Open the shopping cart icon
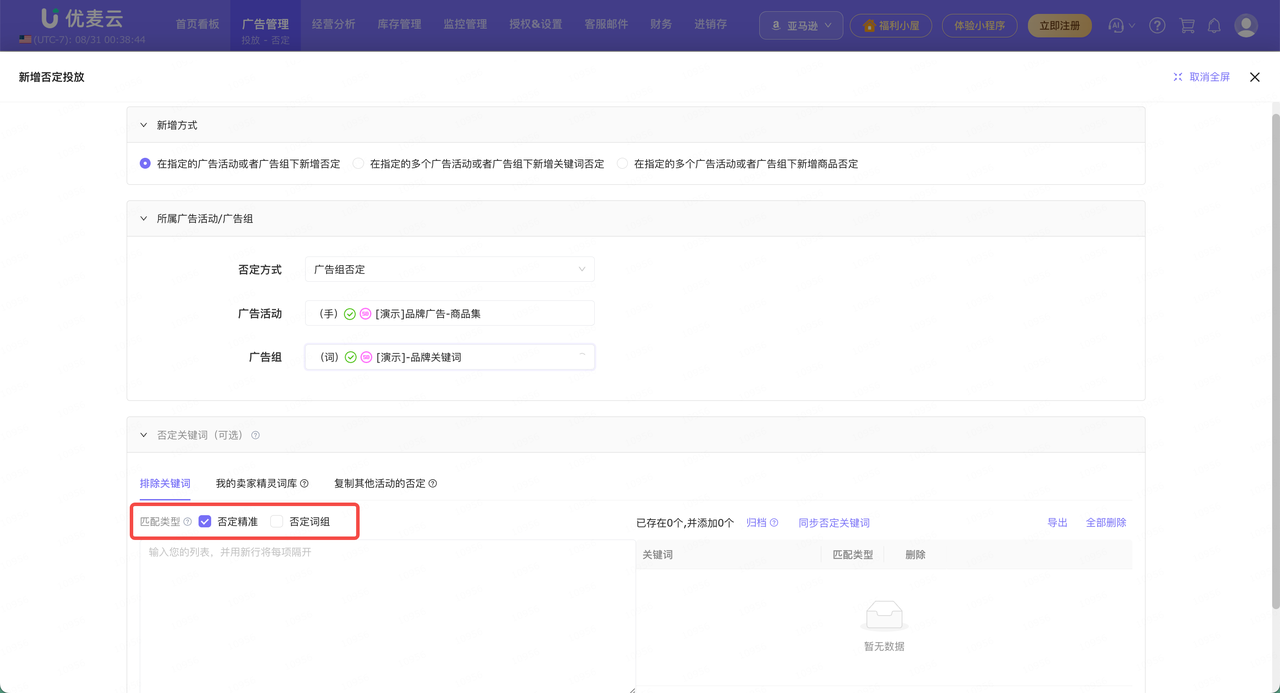The height and width of the screenshot is (693, 1280). click(x=1186, y=25)
